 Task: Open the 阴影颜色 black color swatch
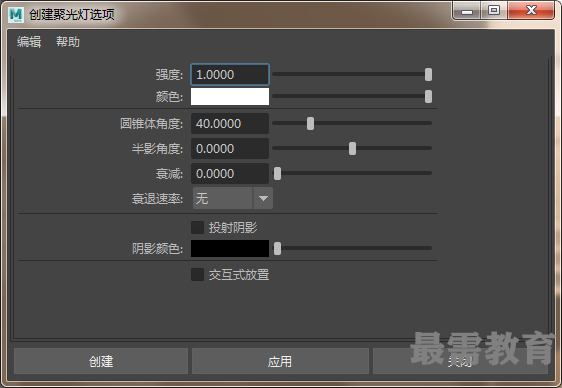pos(230,248)
